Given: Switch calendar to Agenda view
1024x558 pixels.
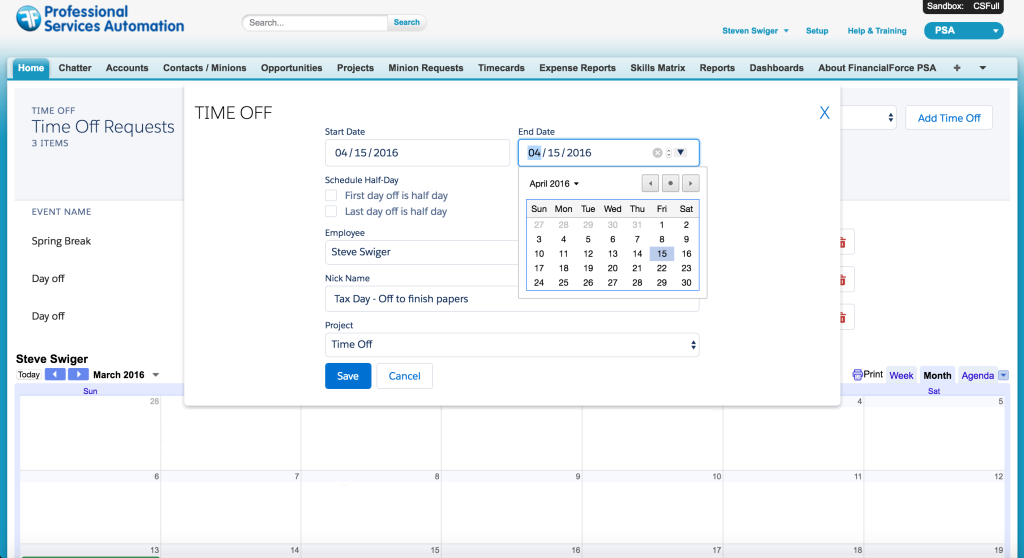Looking at the screenshot, I should (x=978, y=376).
